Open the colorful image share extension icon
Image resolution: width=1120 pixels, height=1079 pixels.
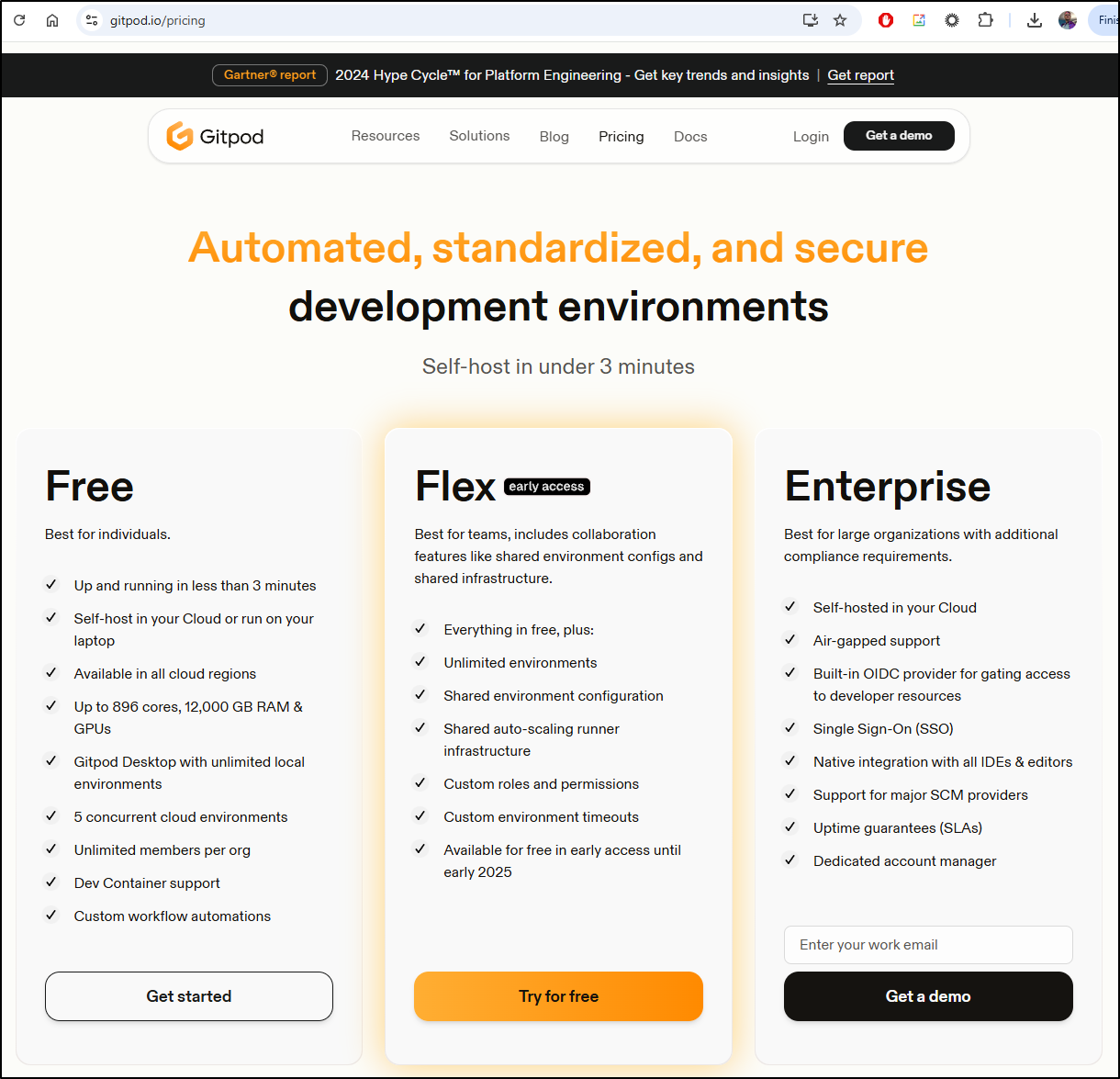coord(919,20)
